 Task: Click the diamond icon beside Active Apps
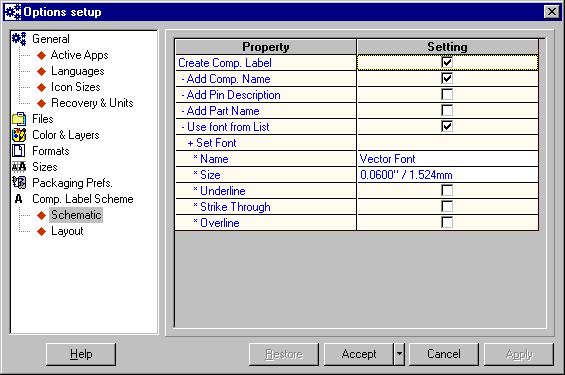point(41,55)
